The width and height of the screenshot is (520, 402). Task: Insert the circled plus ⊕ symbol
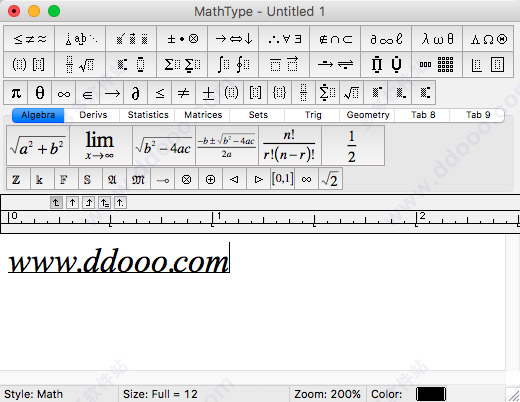tap(210, 179)
